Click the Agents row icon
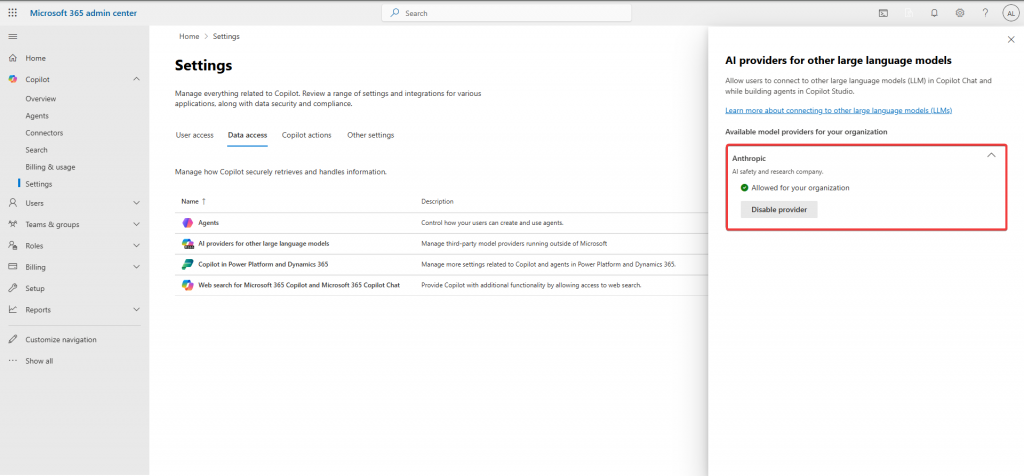The height and width of the screenshot is (476, 1024). (x=187, y=223)
